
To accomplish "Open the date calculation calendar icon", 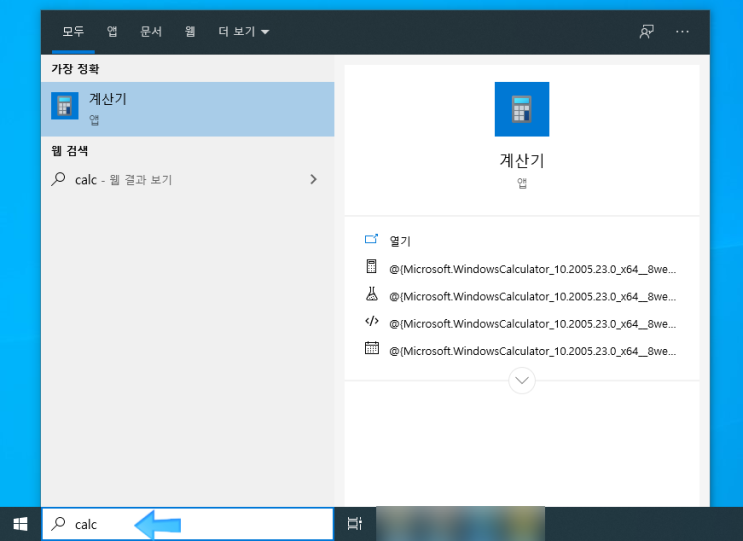I will (372, 348).
